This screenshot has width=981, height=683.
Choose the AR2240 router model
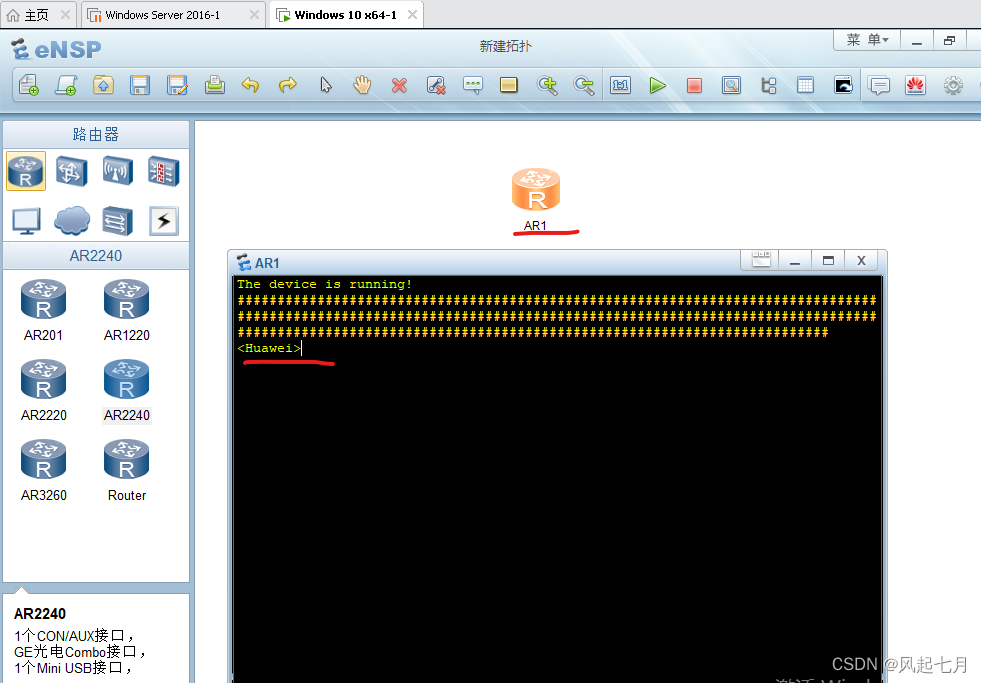126,390
